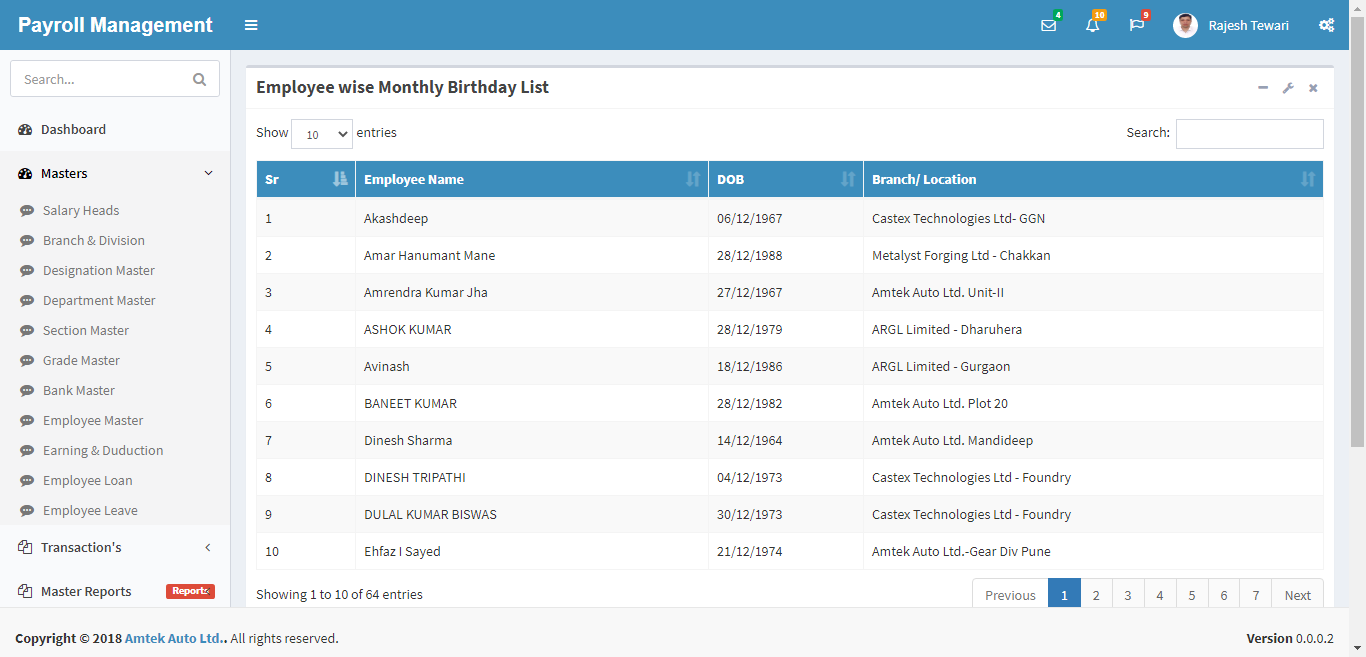Go to page 2 of results

[1096, 595]
